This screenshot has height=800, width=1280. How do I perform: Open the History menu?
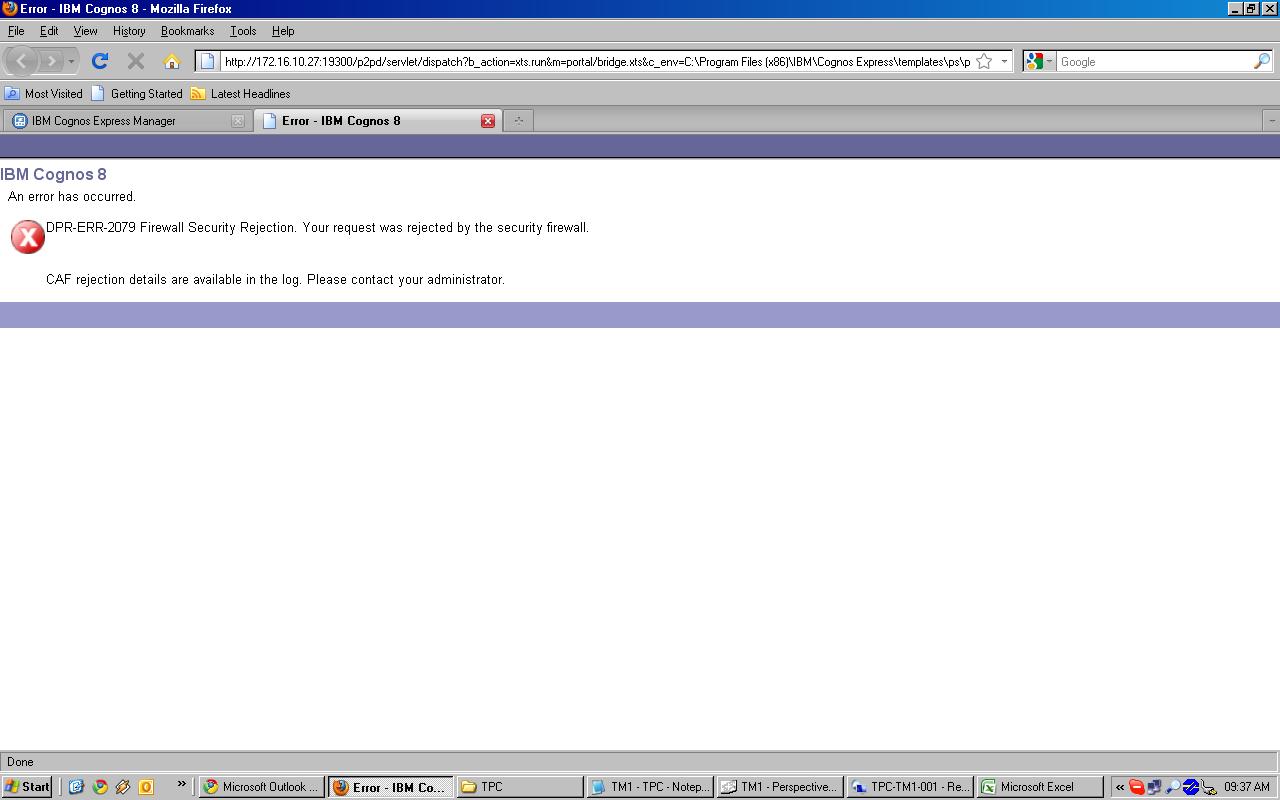tap(129, 31)
